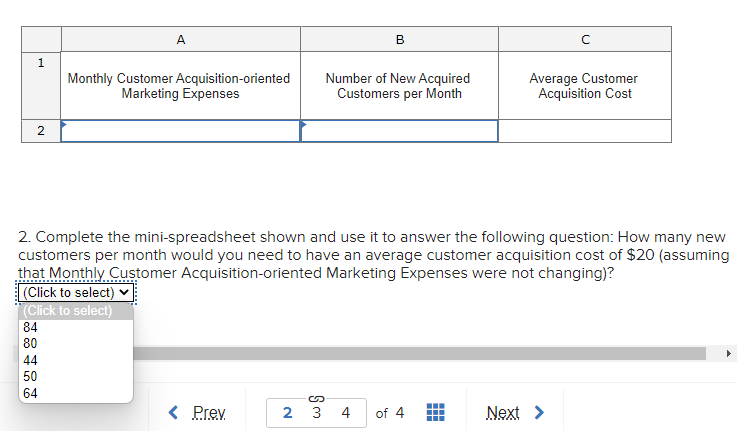Click 'Average Customer Acquisition Cost' header cell
737x431 pixels.
tap(585, 86)
